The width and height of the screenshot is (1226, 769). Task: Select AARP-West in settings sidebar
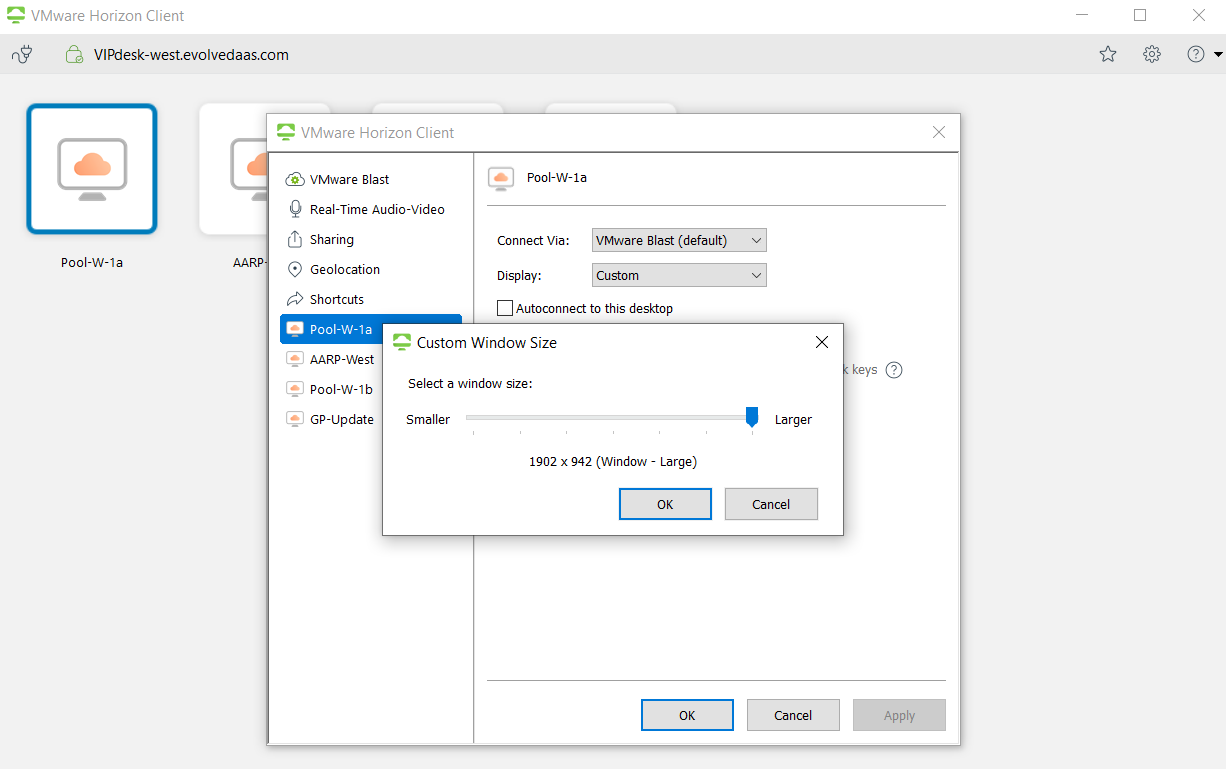coord(341,359)
